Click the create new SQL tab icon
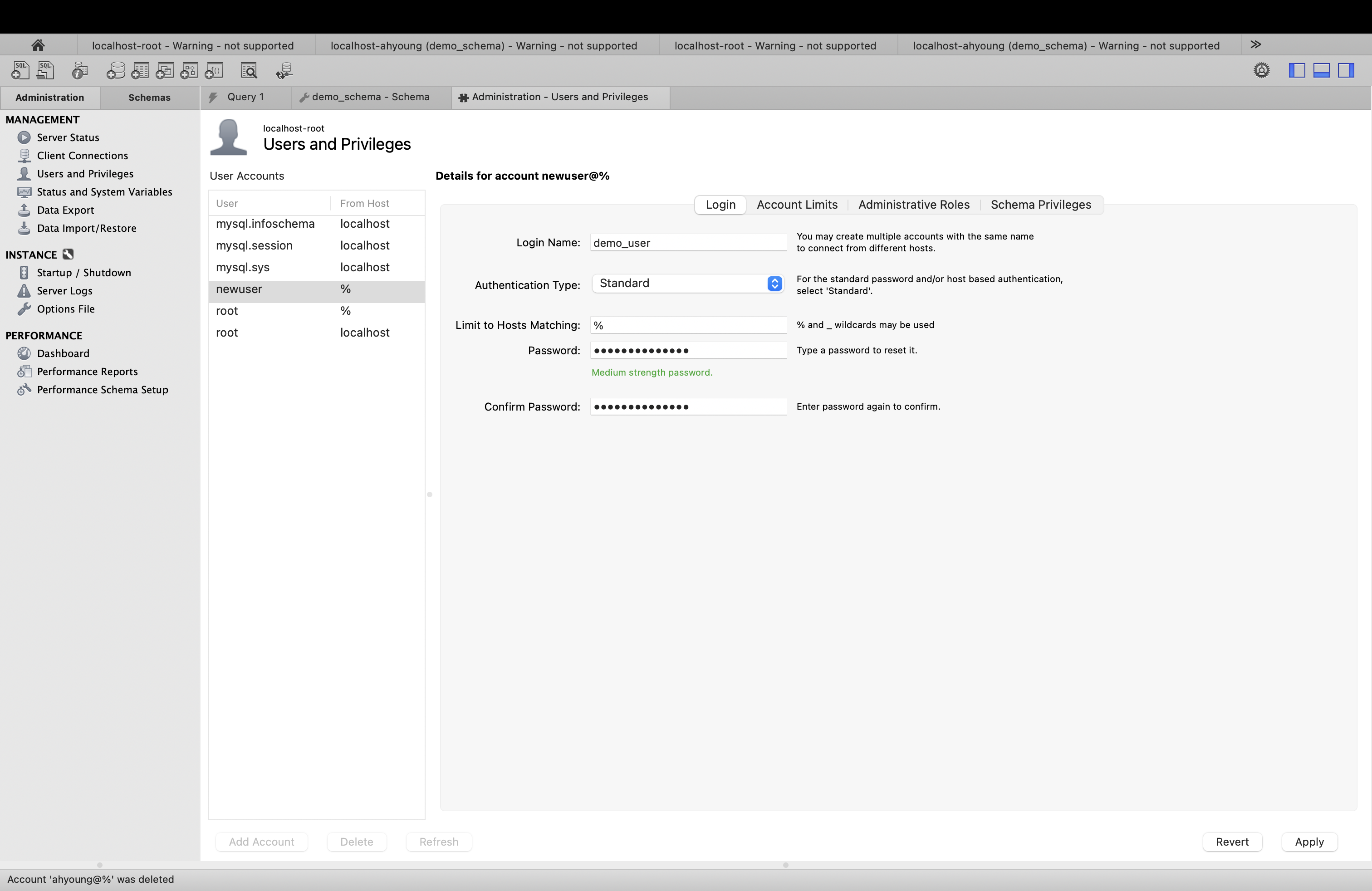The width and height of the screenshot is (1372, 891). click(20, 70)
